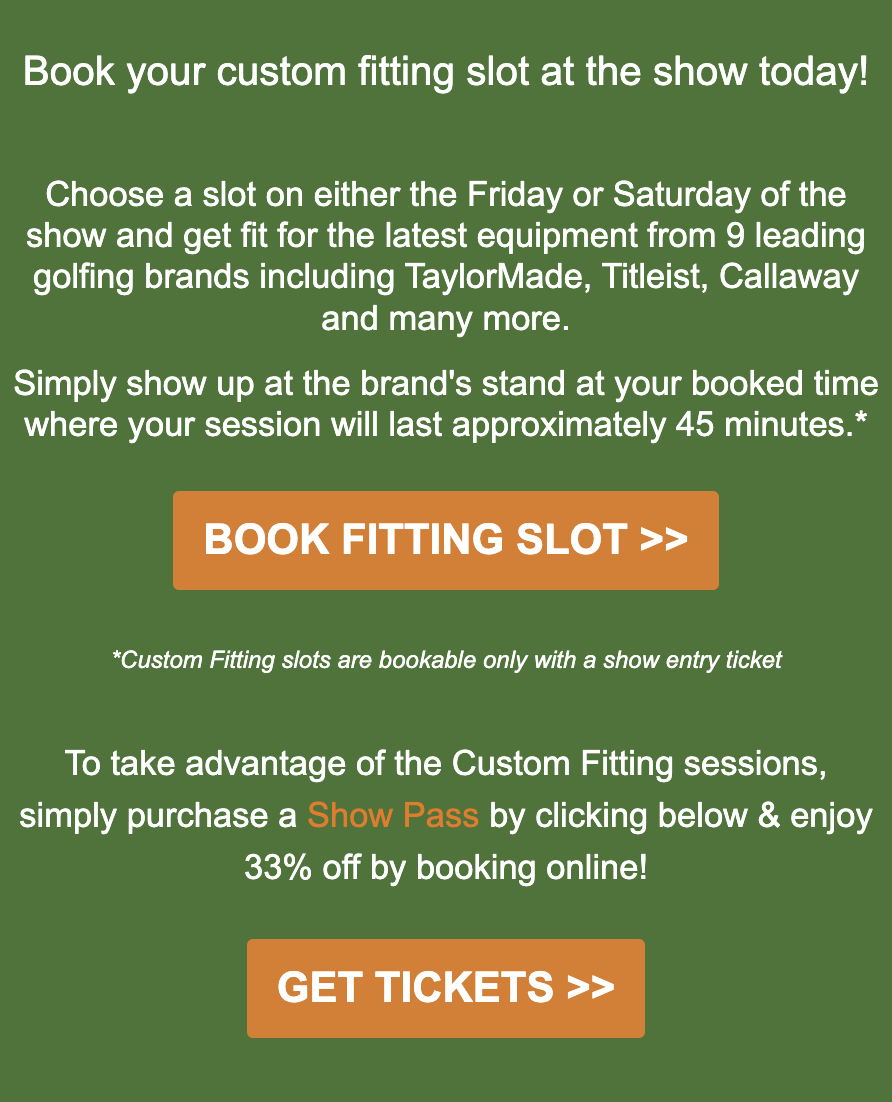This screenshot has width=892, height=1102.
Task: Open the orange Show Pass link
Action: [393, 816]
